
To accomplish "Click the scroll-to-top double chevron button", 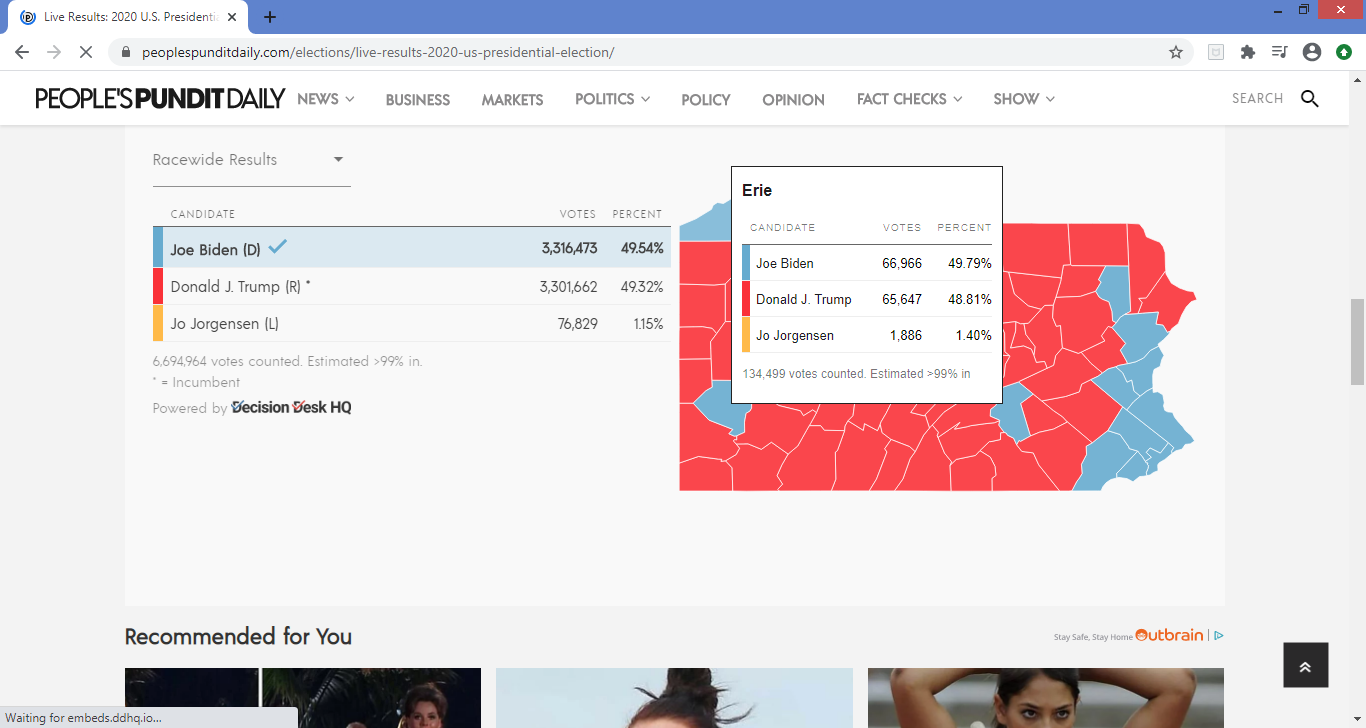I will 1305,665.
